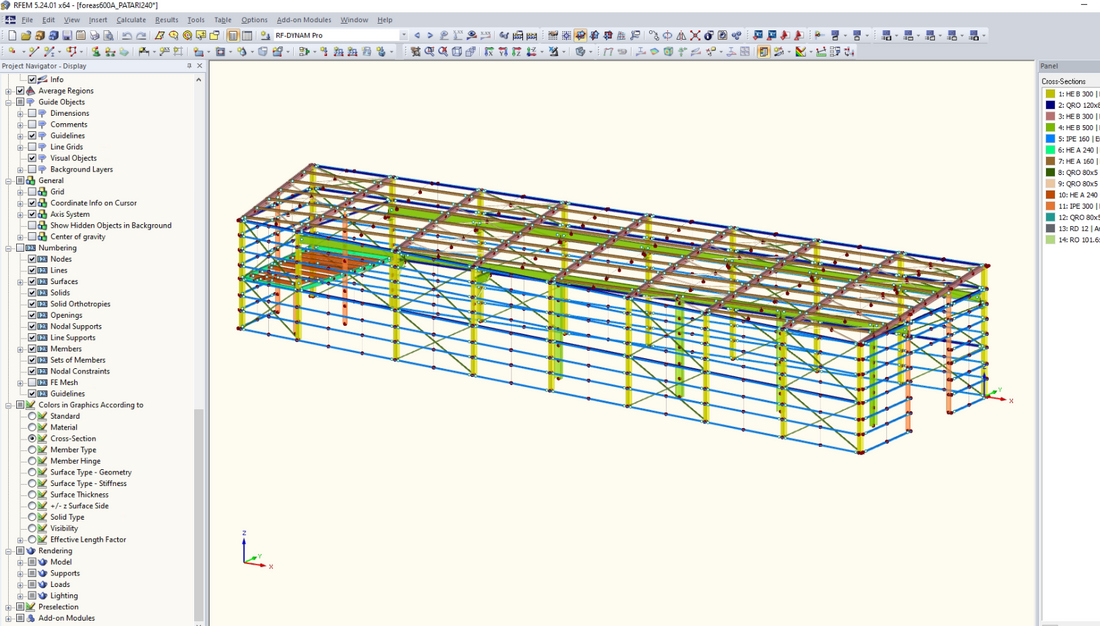Select Member Type color option
The image size is (1100, 626).
coord(32,450)
